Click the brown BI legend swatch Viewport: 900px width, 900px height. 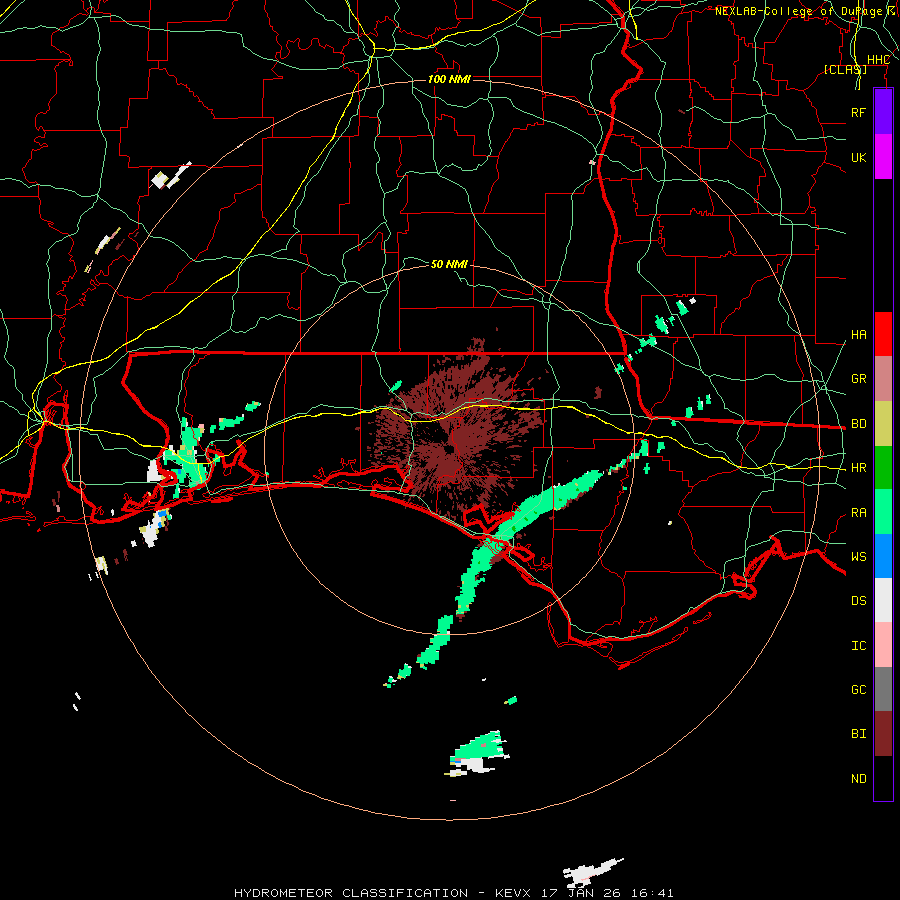883,734
